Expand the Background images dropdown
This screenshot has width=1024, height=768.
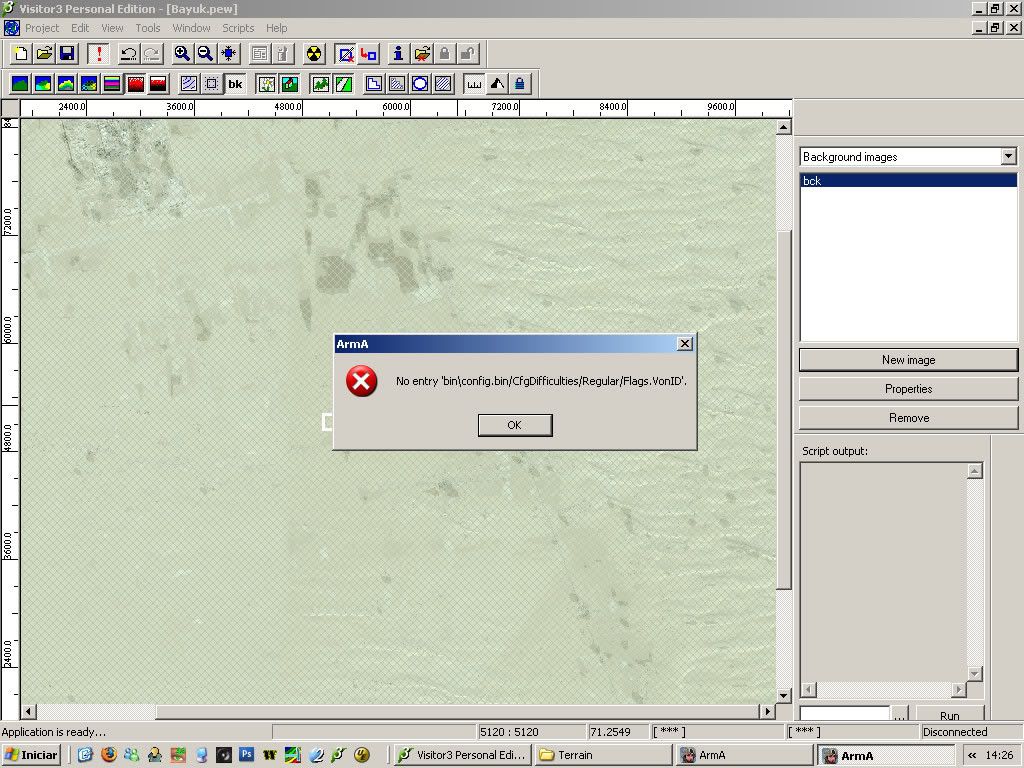1008,157
